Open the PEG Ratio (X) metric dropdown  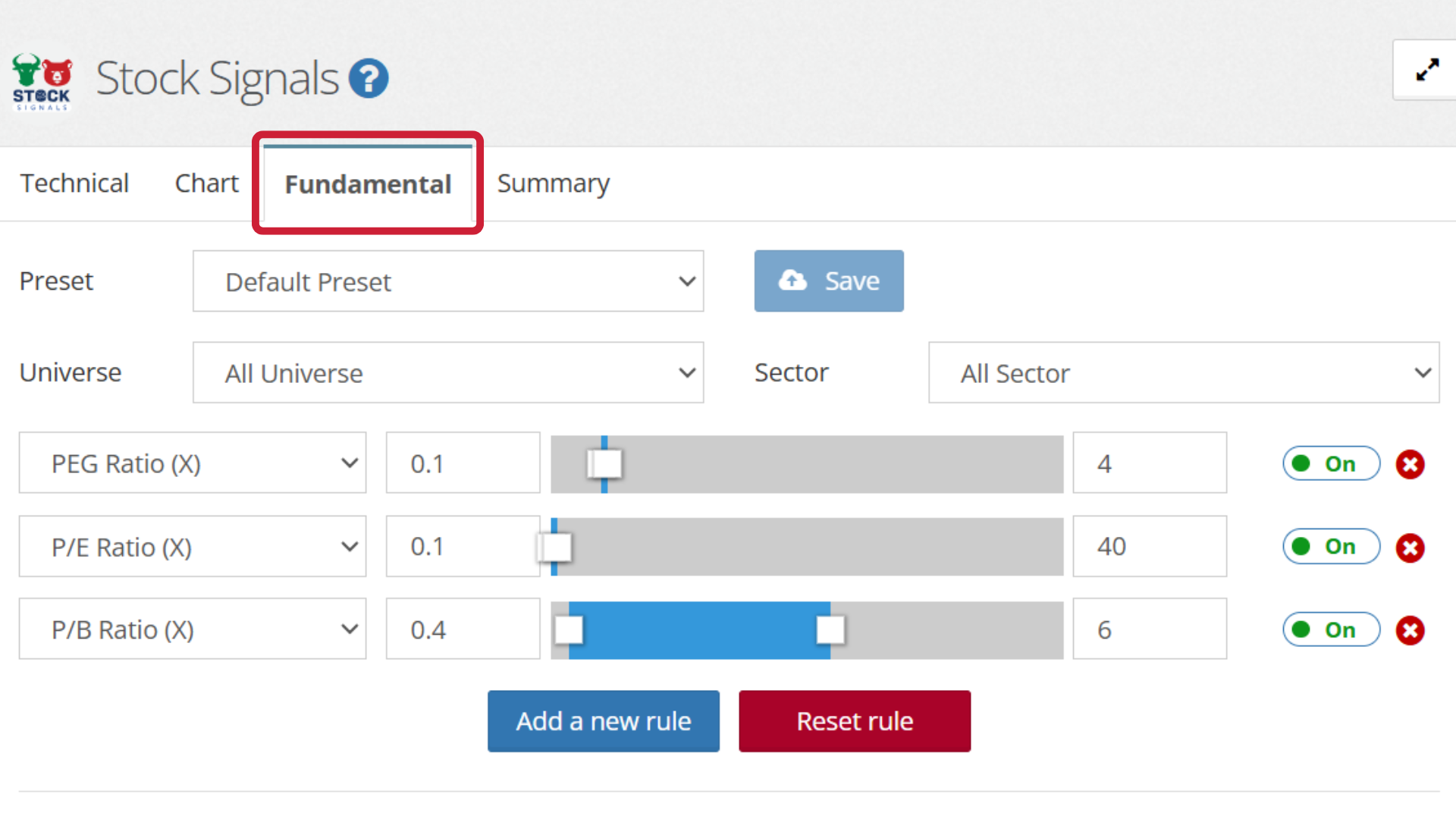[x=193, y=463]
